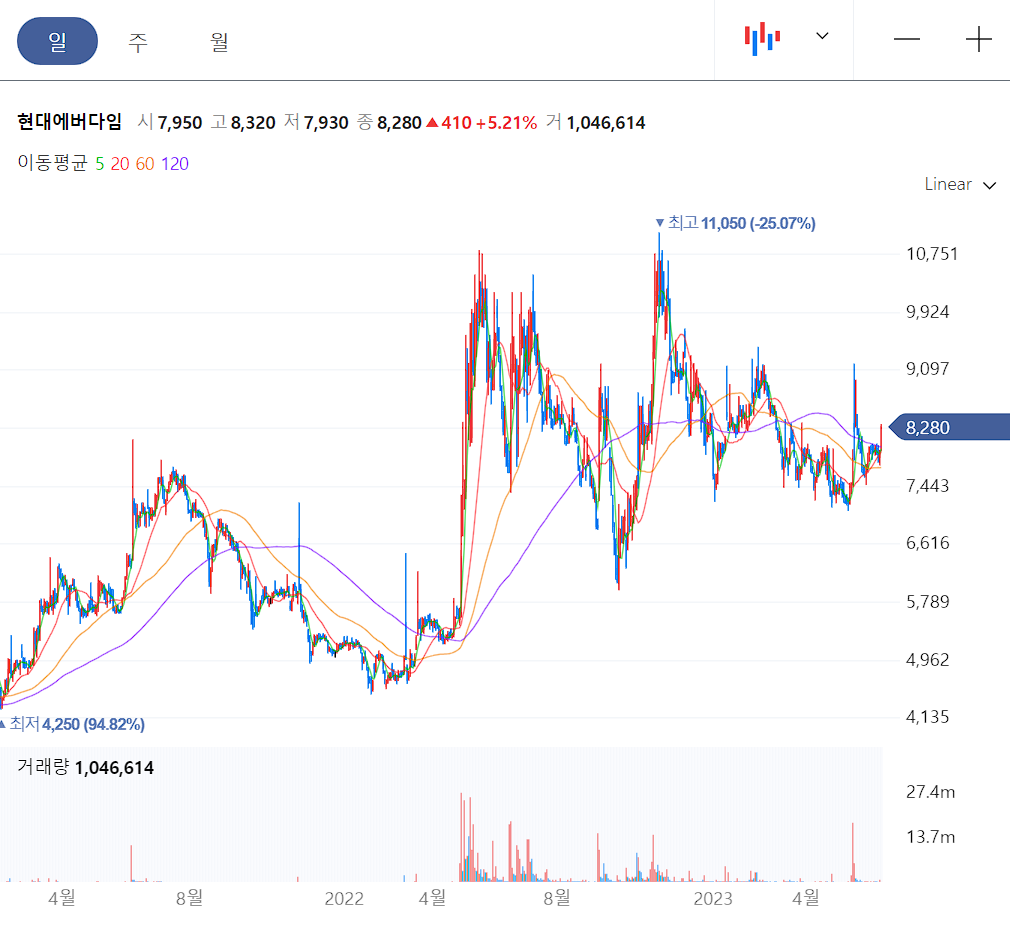Toggle the 20-day moving average line
Viewport: 1010px width, 932px height.
[120, 164]
